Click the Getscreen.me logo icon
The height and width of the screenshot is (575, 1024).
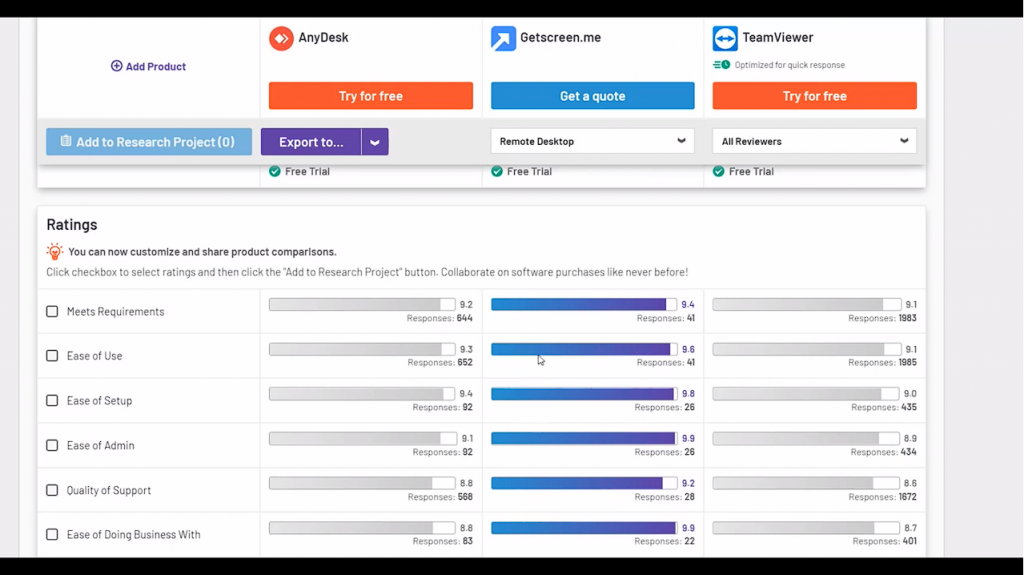(x=504, y=39)
